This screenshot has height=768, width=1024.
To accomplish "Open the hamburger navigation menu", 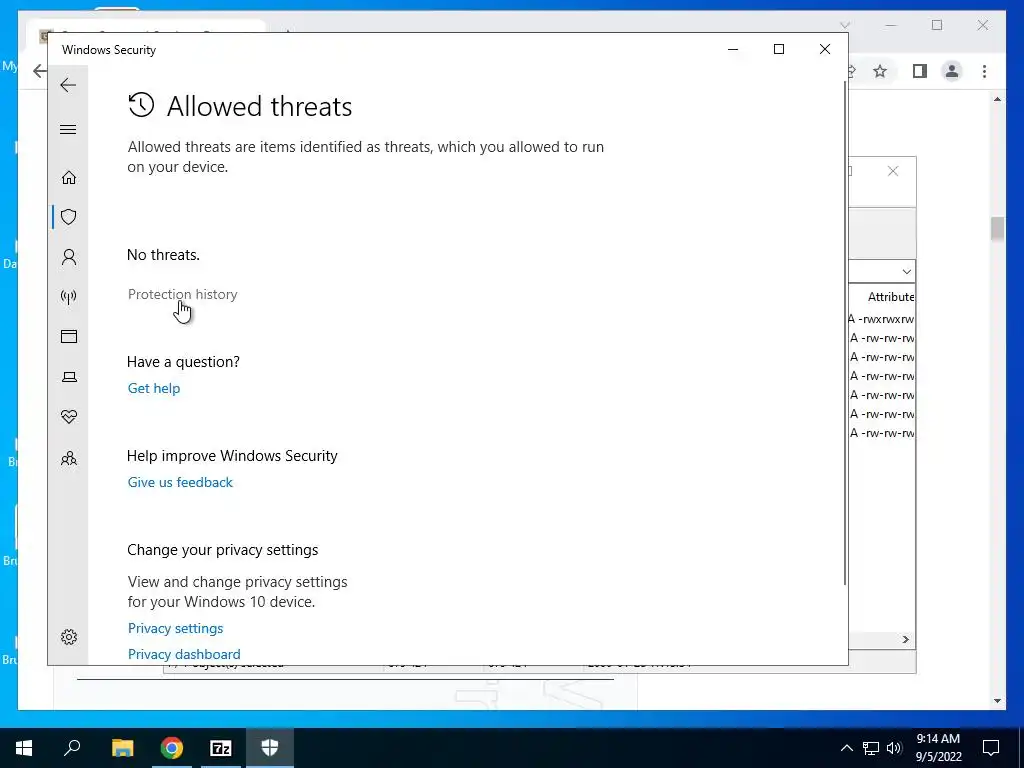I will (x=68, y=129).
